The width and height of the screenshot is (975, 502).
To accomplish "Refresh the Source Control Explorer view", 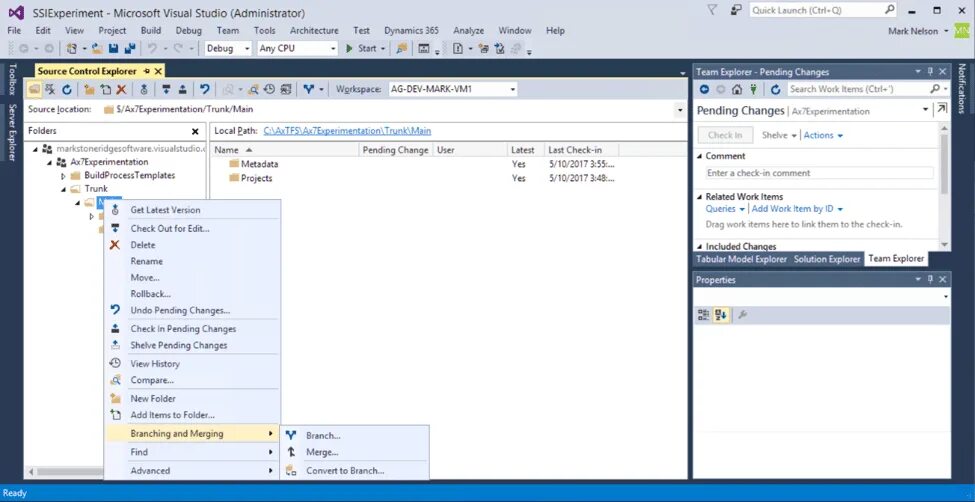I will point(67,90).
